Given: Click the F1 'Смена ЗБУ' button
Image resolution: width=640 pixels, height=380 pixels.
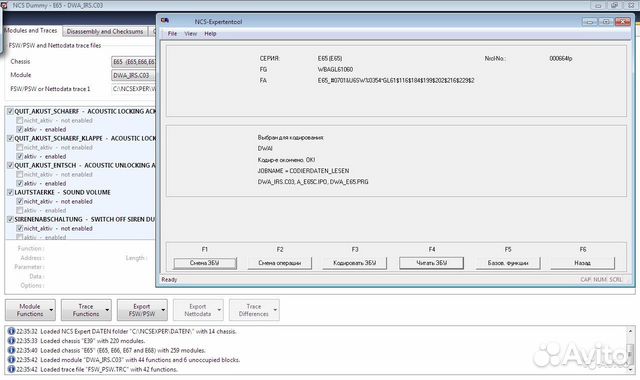Looking at the screenshot, I should [x=204, y=263].
